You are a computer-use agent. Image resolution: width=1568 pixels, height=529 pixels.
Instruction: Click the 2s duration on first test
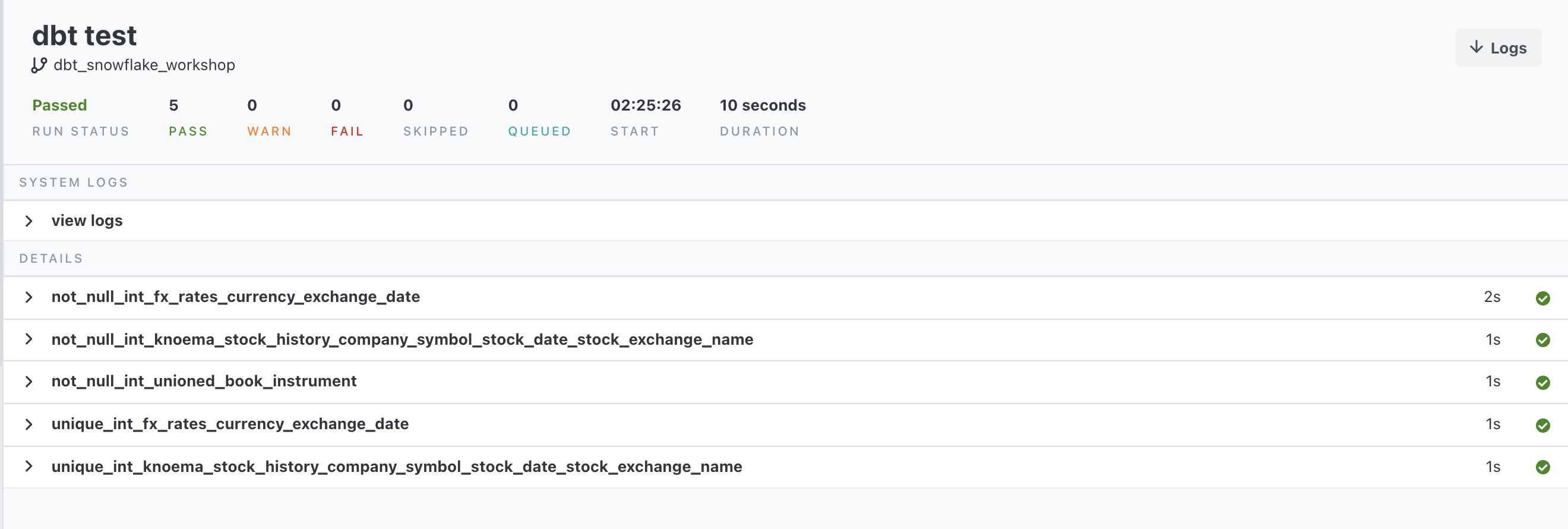[x=1491, y=297]
